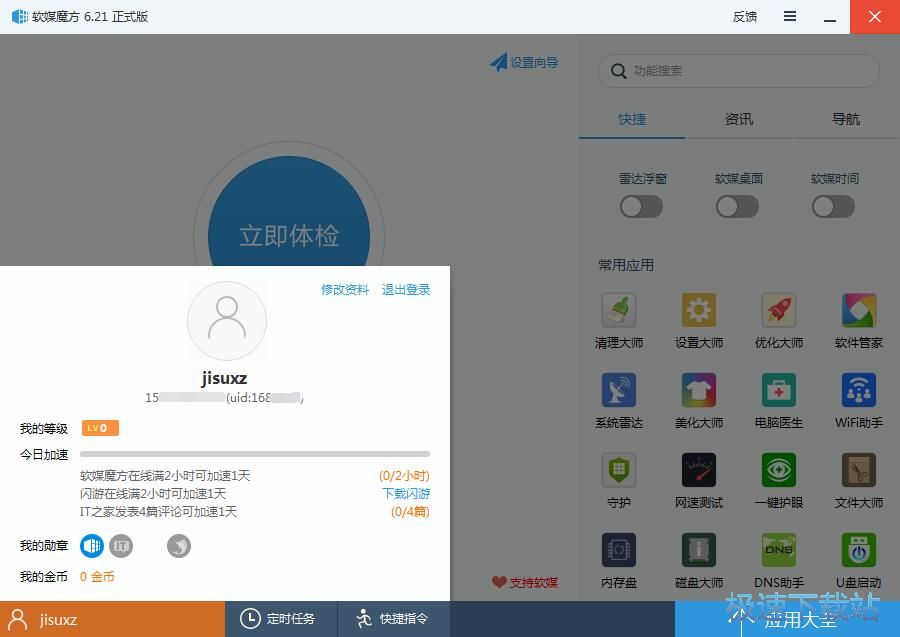
Task: Click the grey 闪游 medal badge
Action: tap(179, 546)
